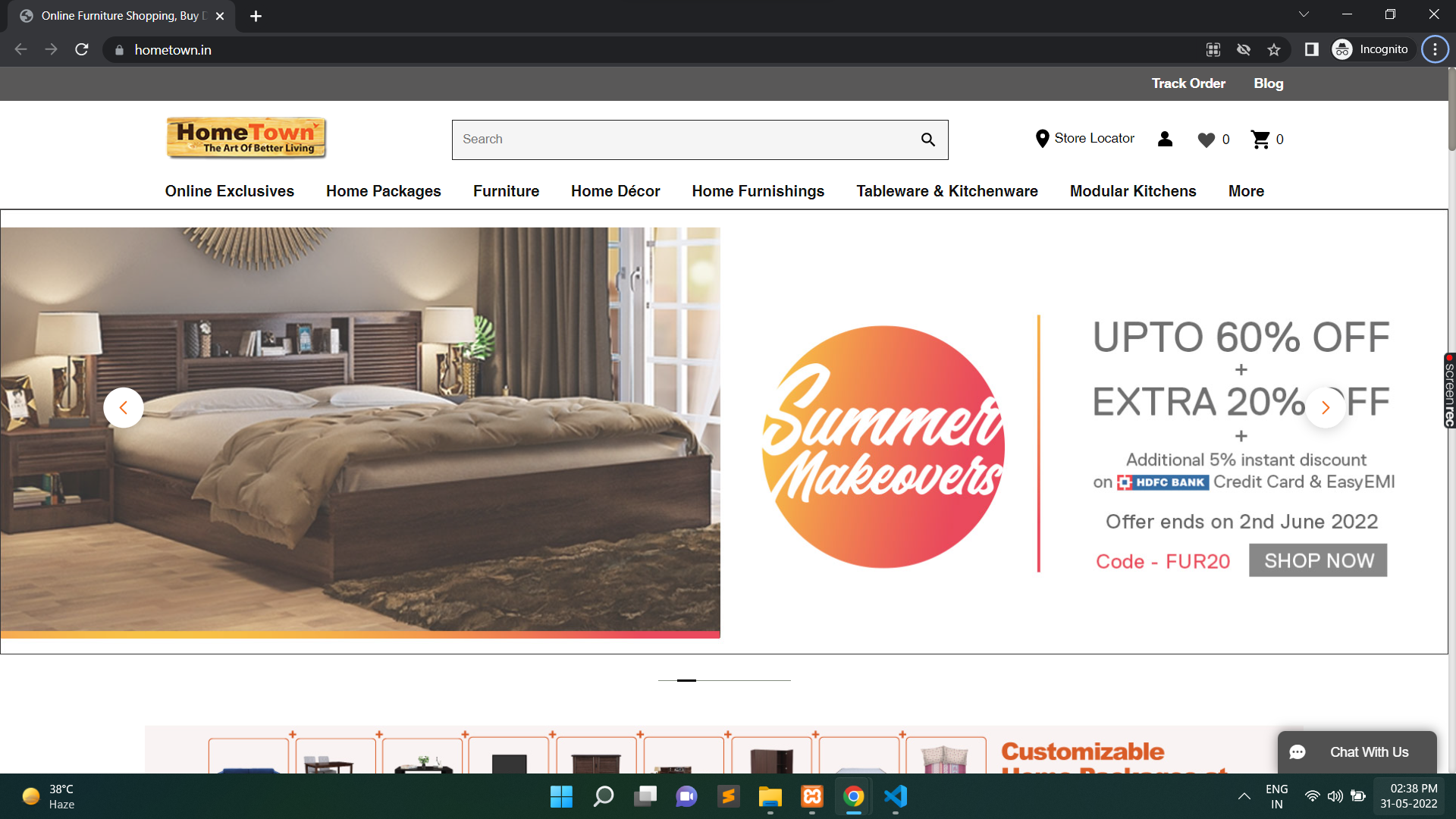Click SHOP NOW on the banner

(x=1318, y=560)
